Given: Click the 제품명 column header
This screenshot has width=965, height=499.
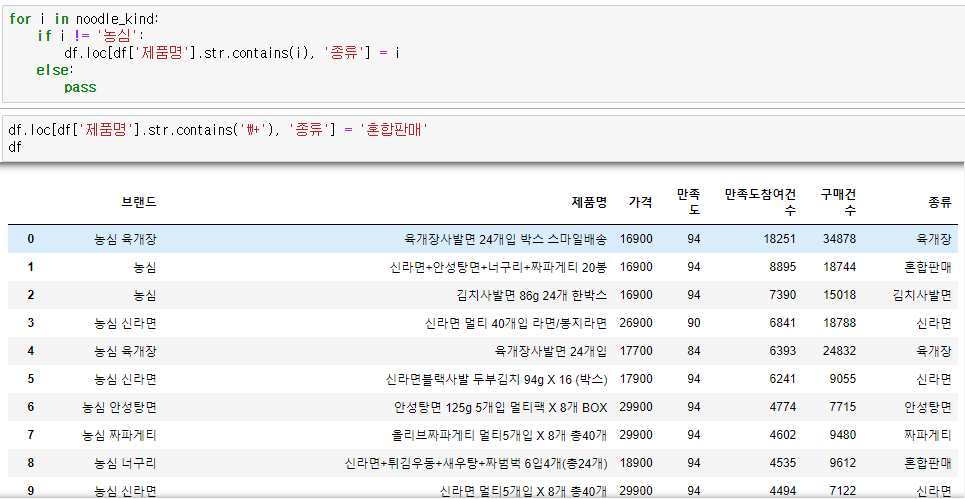Looking at the screenshot, I should [589, 202].
